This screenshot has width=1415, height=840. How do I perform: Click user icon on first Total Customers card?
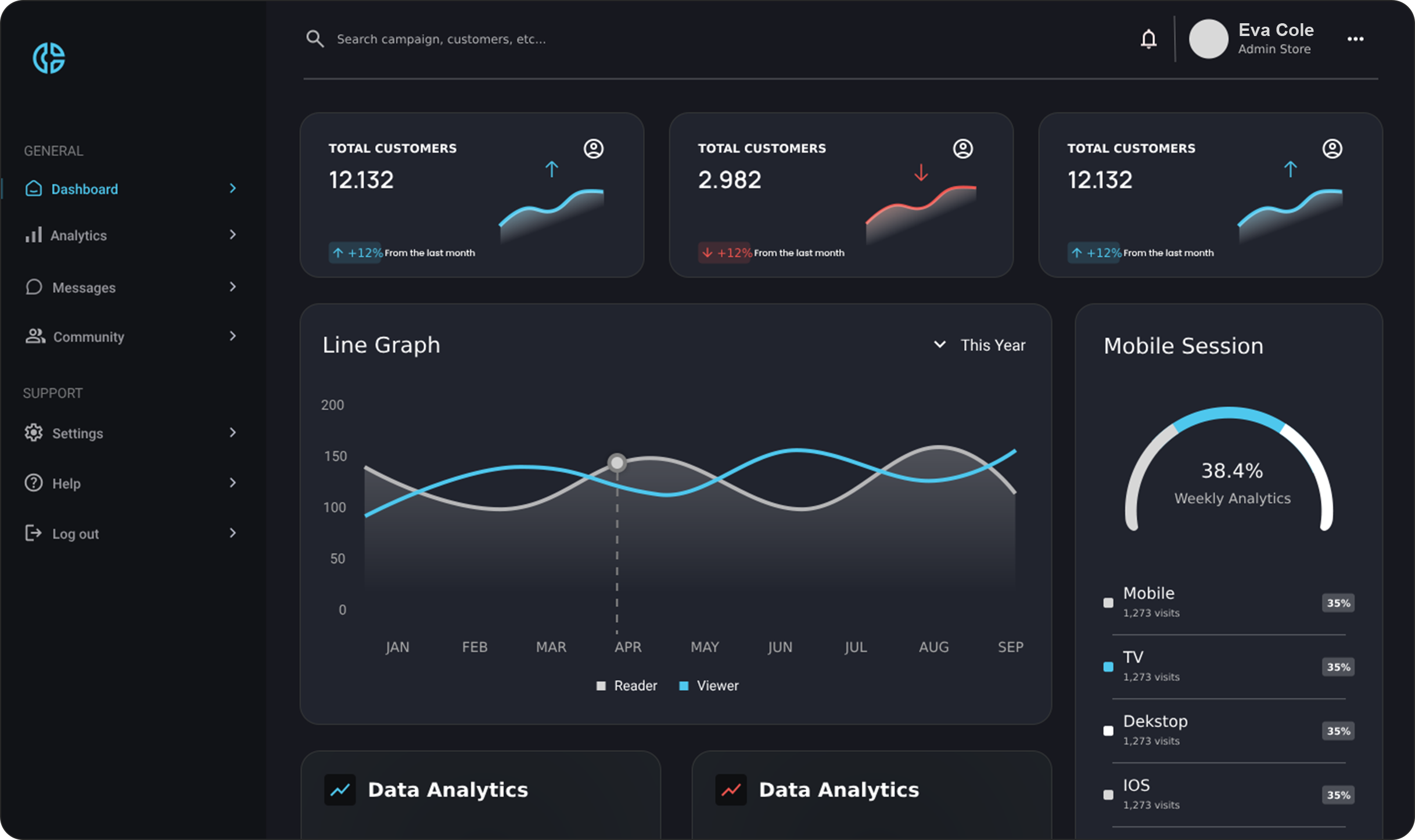point(593,149)
